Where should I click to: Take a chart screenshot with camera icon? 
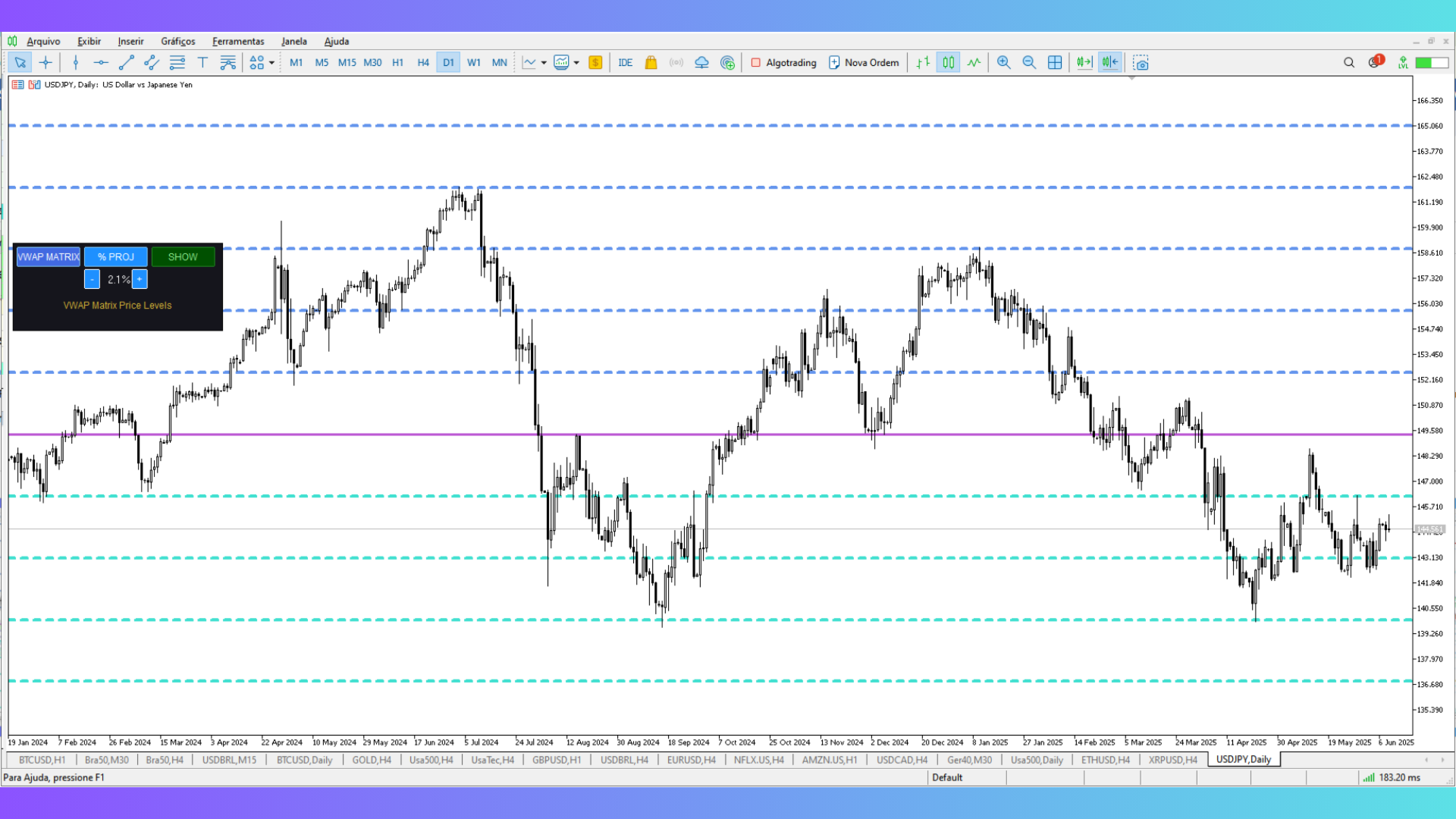click(x=1141, y=63)
